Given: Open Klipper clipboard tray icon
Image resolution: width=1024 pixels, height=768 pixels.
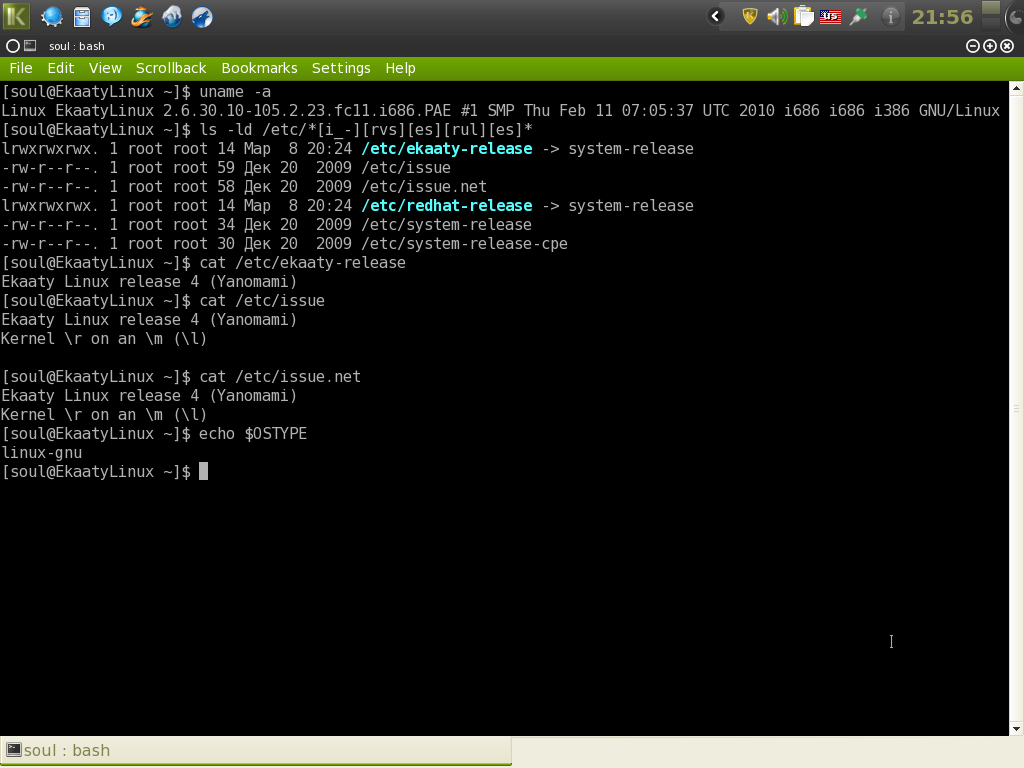Looking at the screenshot, I should pyautogui.click(x=804, y=17).
